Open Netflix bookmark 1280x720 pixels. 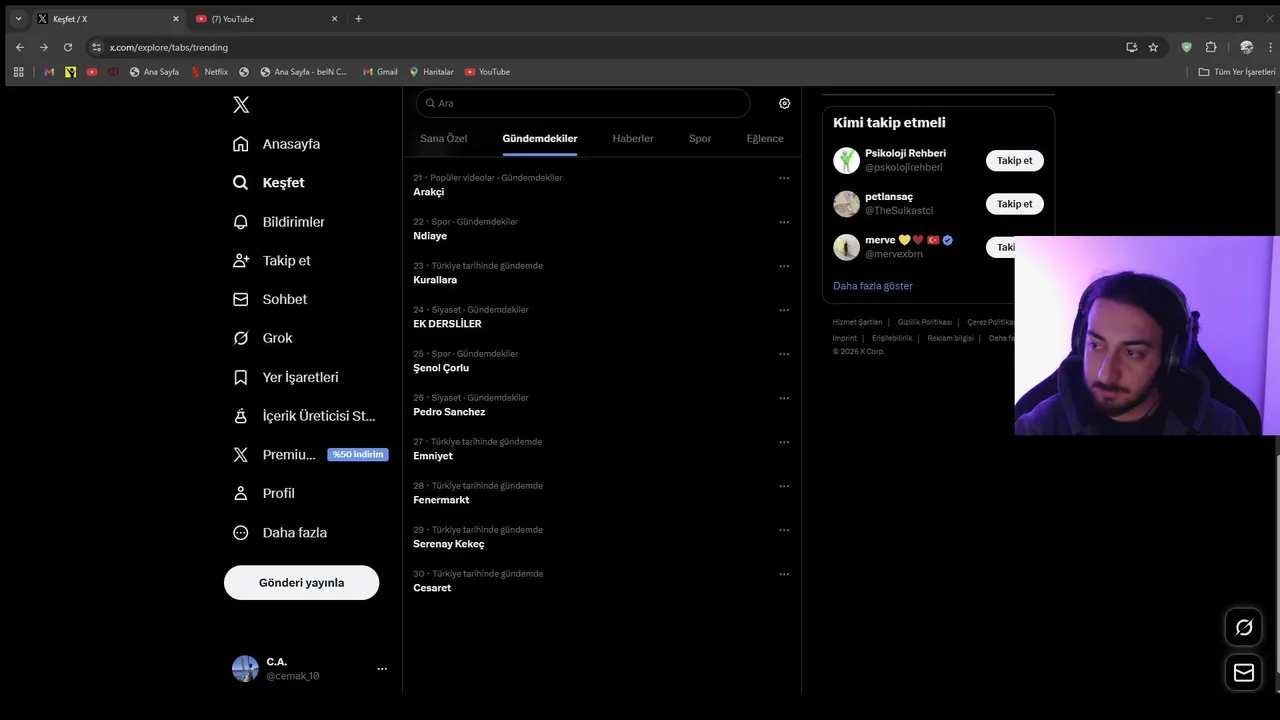pos(210,72)
